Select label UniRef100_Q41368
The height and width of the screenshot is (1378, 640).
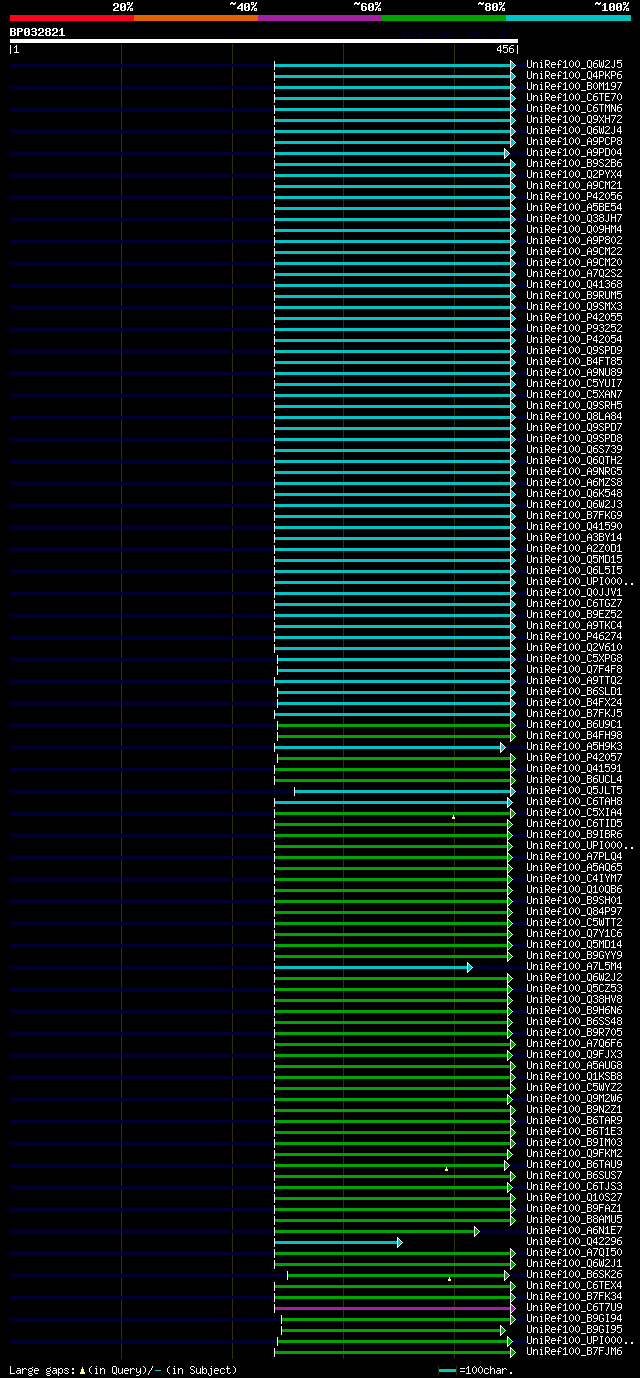click(x=574, y=284)
